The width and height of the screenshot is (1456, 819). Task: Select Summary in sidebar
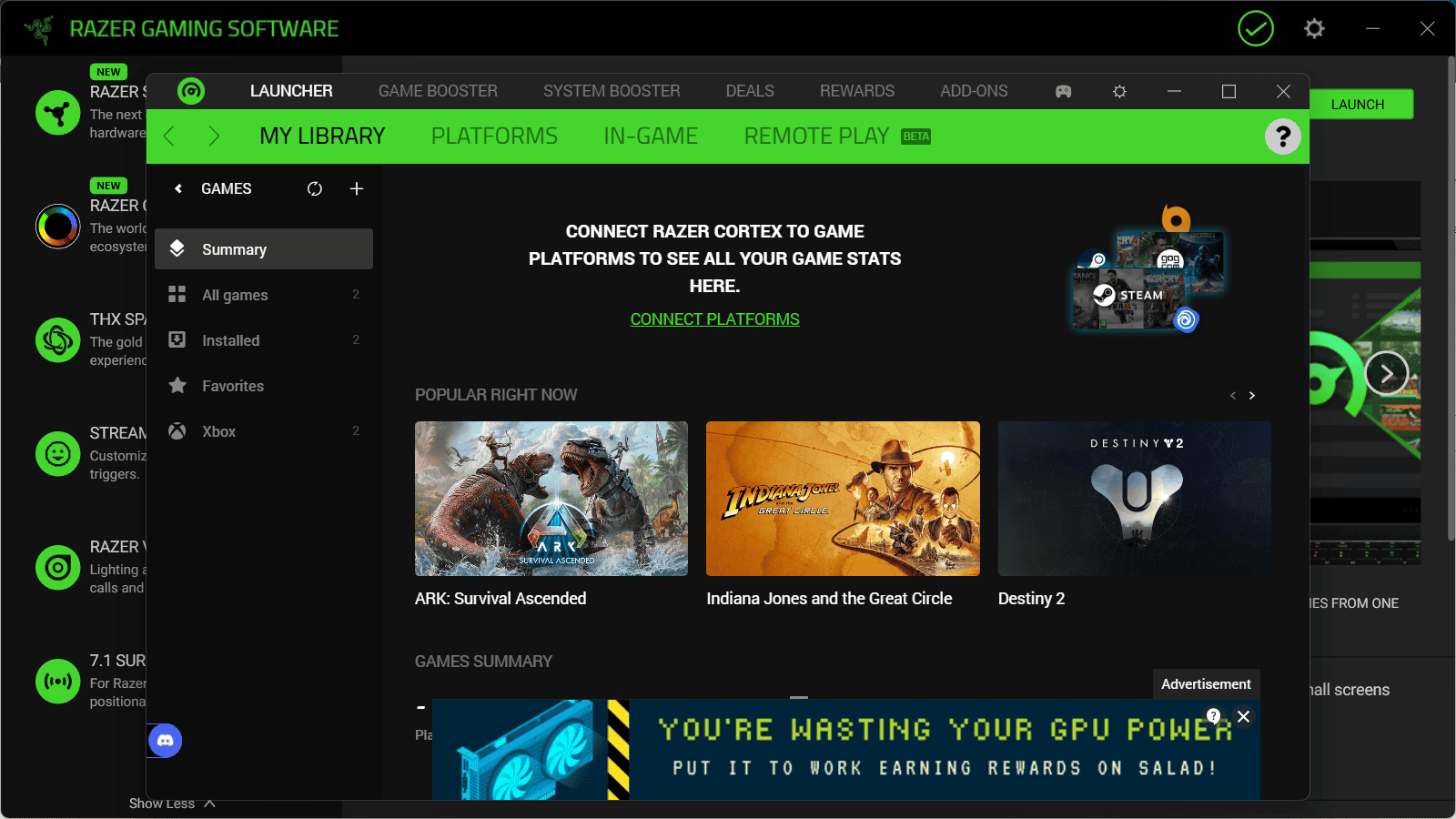point(264,249)
